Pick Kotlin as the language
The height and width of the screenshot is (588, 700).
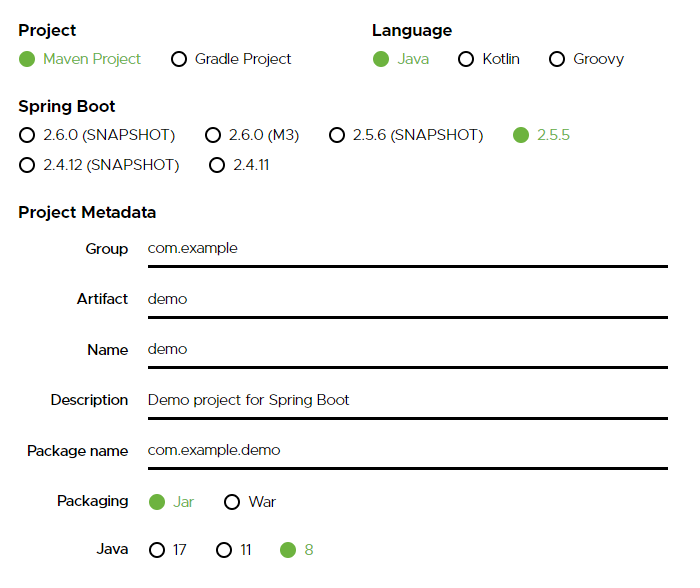[x=466, y=59]
